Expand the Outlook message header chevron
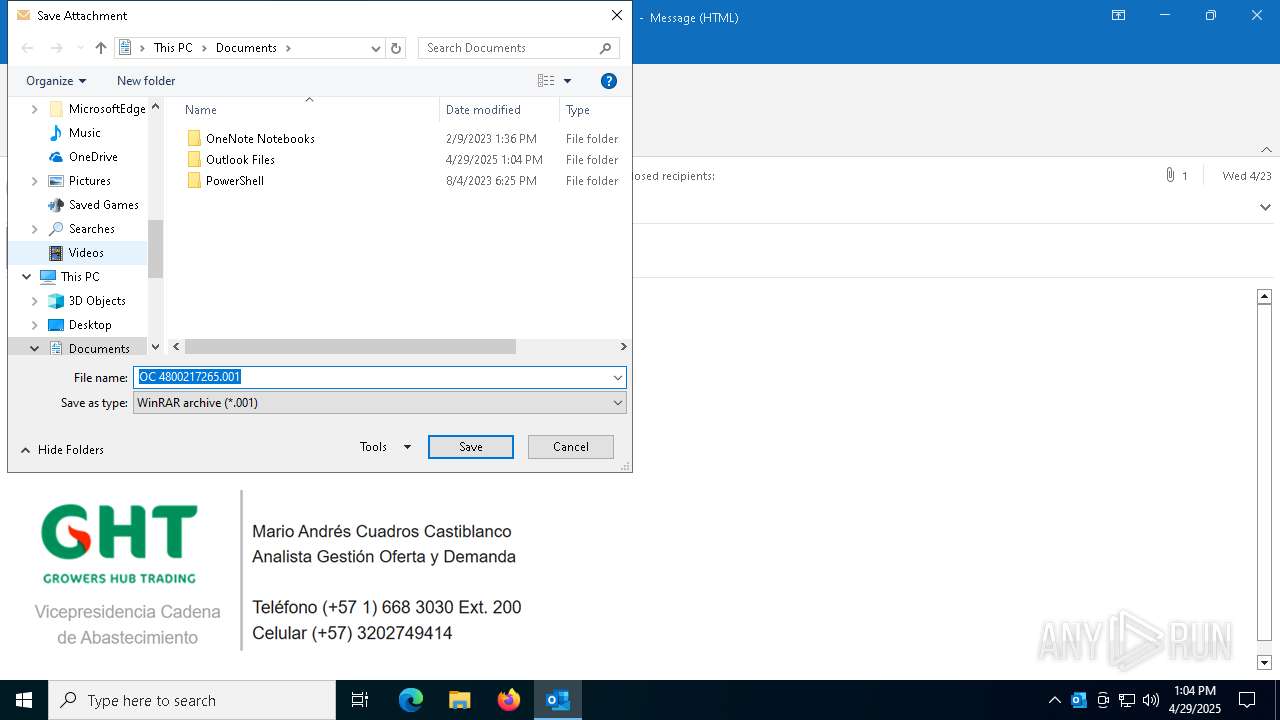 pyautogui.click(x=1265, y=207)
